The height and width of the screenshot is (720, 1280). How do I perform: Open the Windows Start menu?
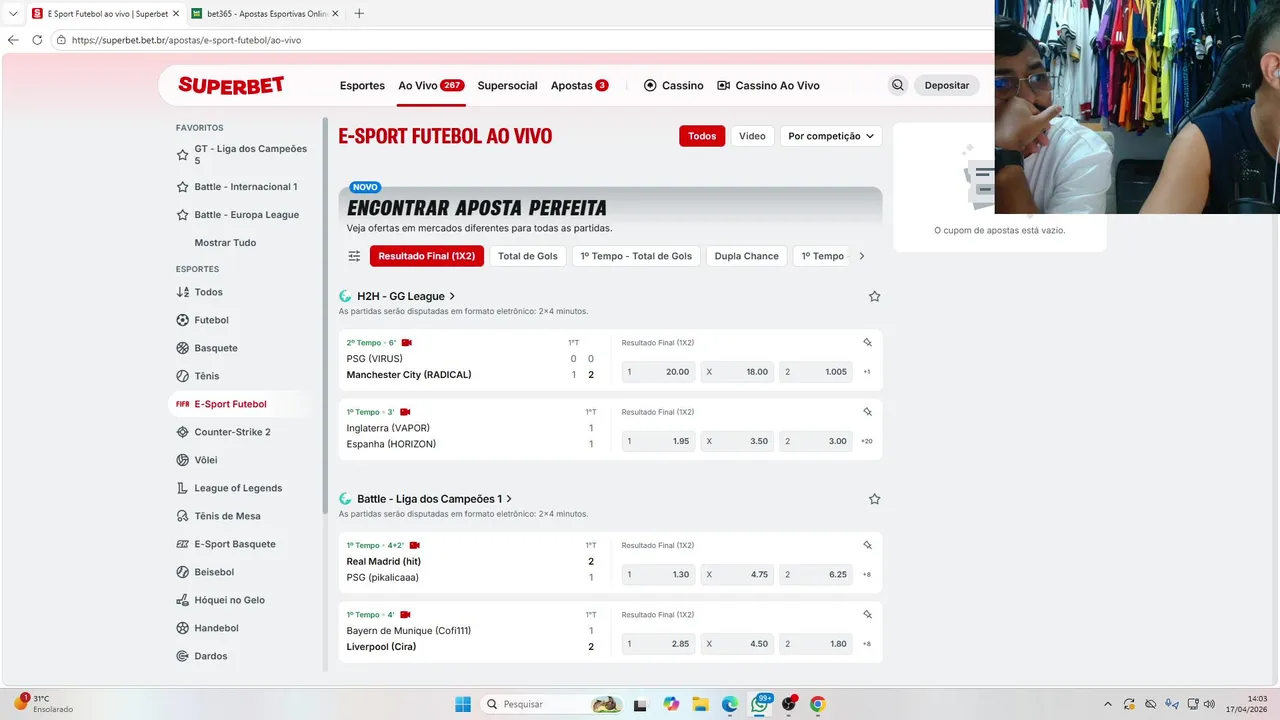[463, 704]
